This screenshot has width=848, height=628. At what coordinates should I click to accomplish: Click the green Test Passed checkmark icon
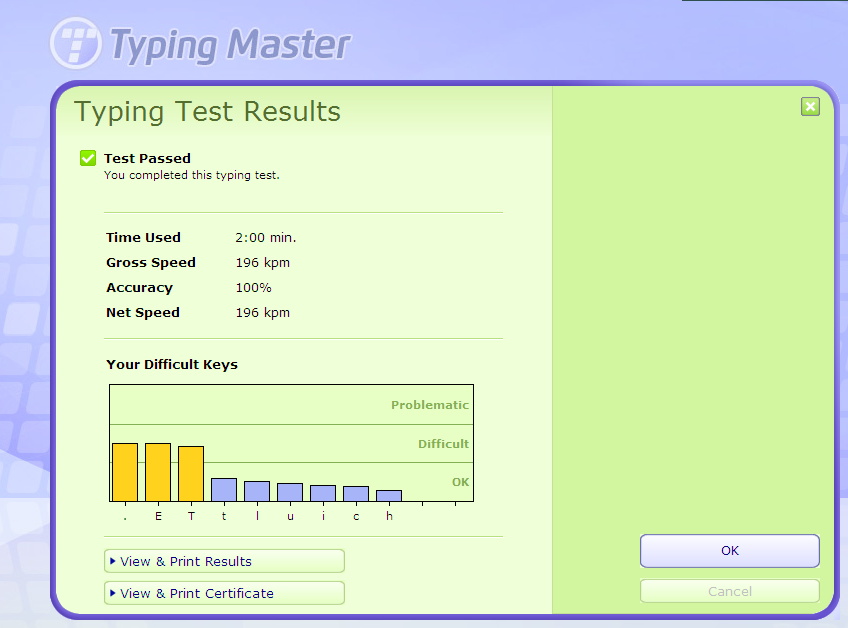(x=87, y=157)
